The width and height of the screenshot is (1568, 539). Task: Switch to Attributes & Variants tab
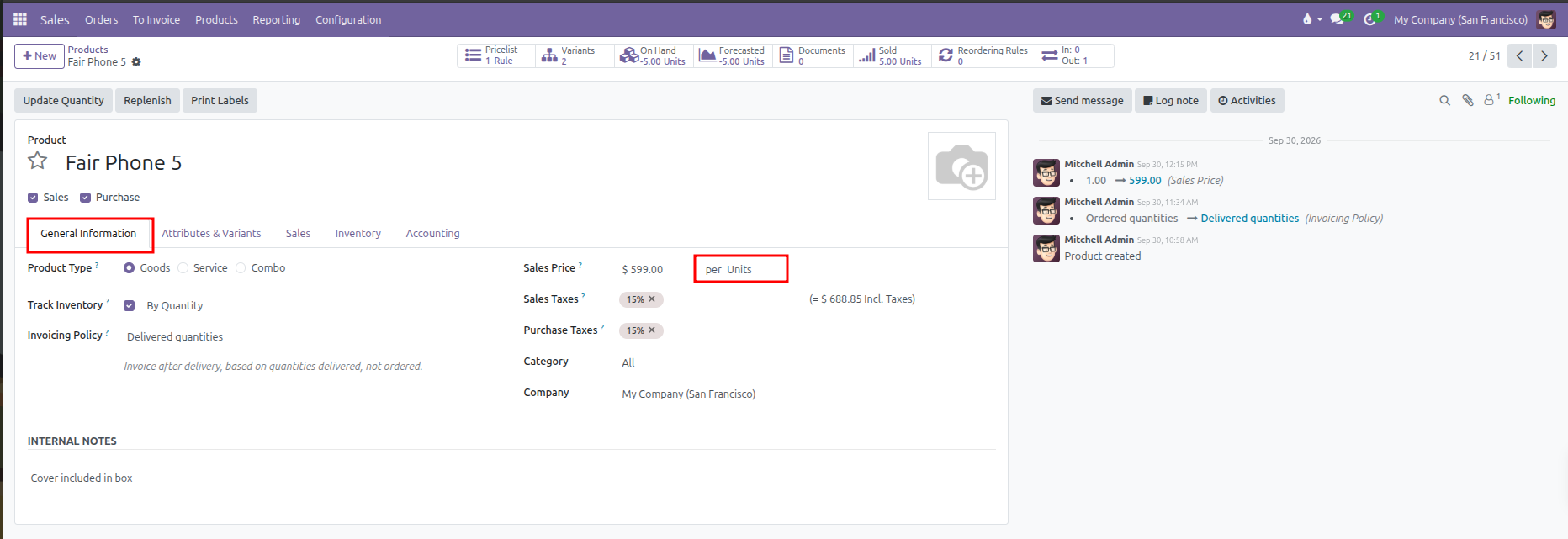click(x=211, y=234)
